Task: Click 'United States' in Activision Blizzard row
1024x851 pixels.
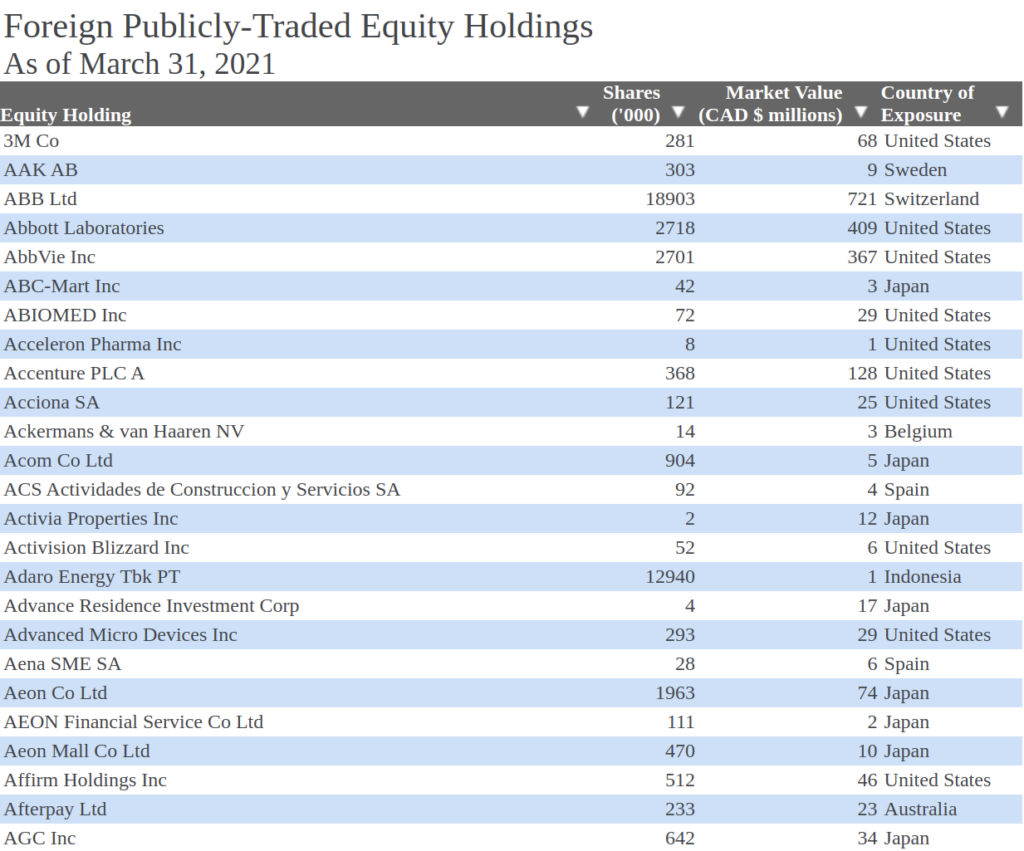Action: pyautogui.click(x=937, y=548)
